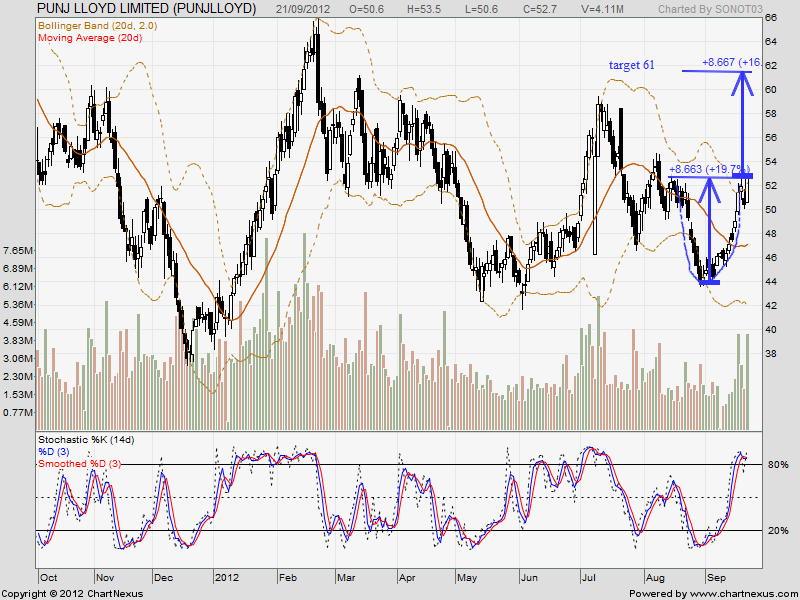This screenshot has height=600, width=800.
Task: Click the 4.59M volume axis label
Action: pyautogui.click(x=18, y=322)
